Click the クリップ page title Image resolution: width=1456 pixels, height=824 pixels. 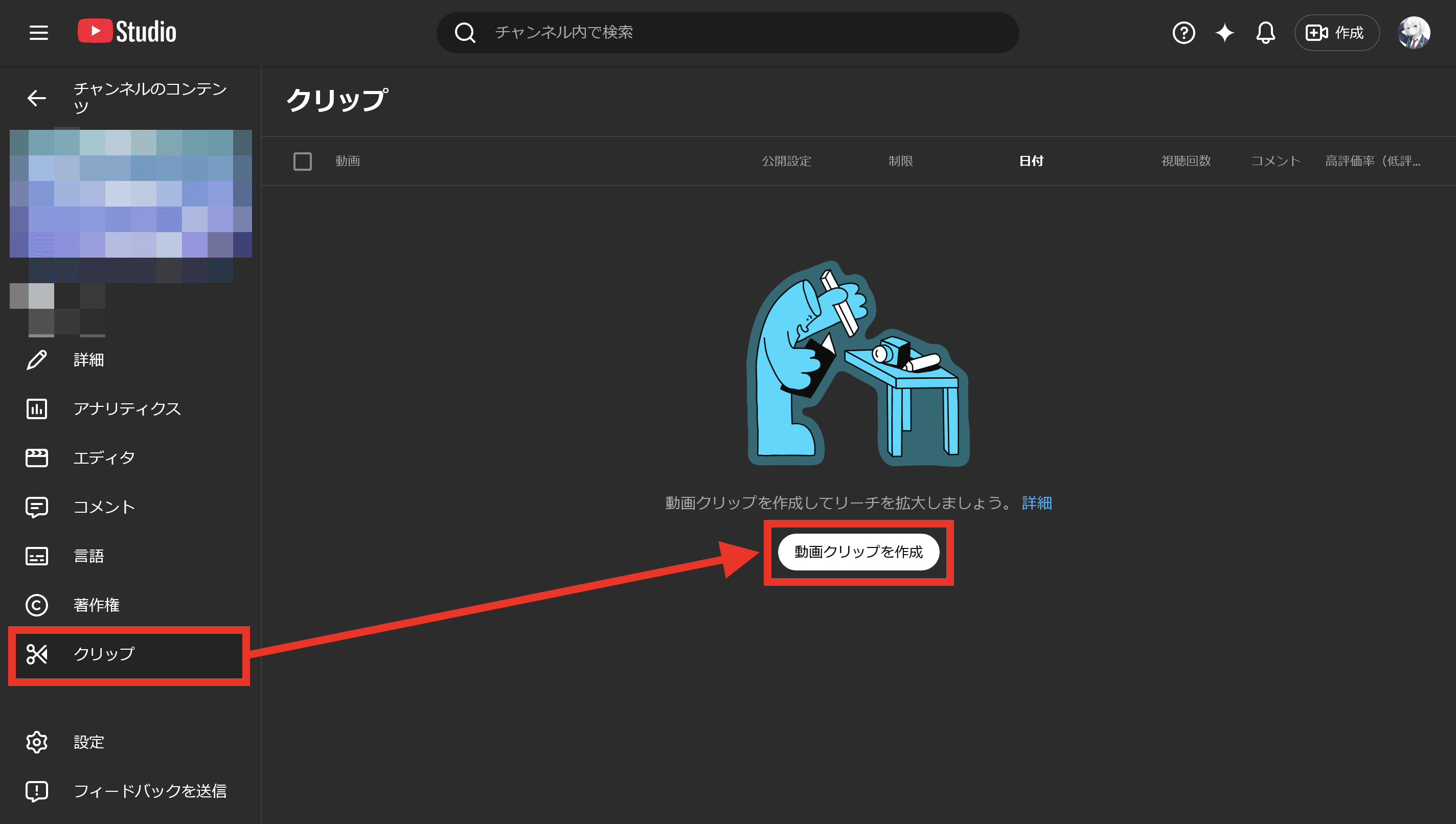(x=337, y=100)
